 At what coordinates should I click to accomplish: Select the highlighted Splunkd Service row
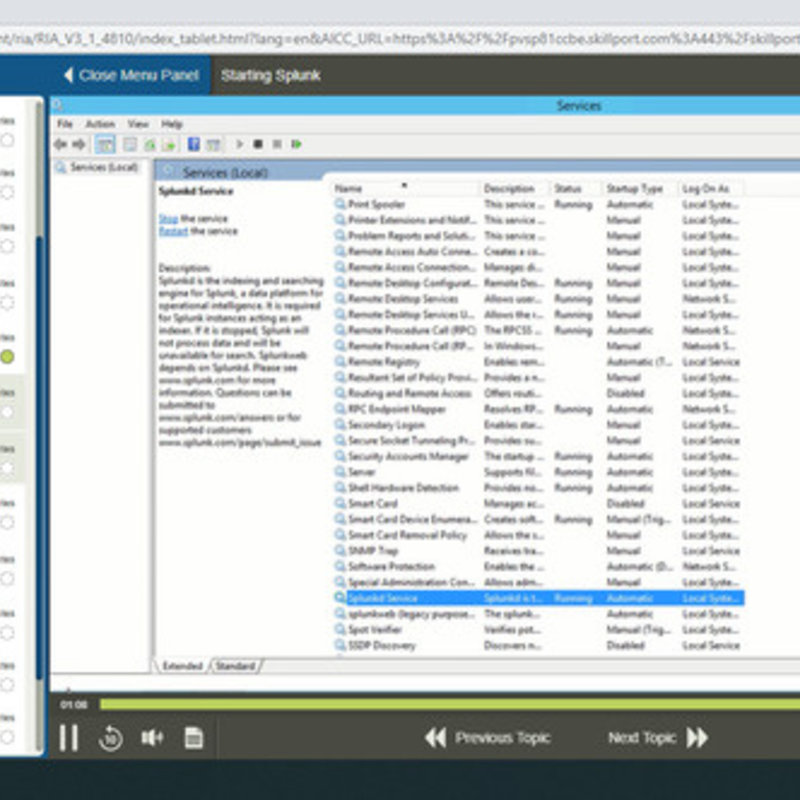point(539,597)
